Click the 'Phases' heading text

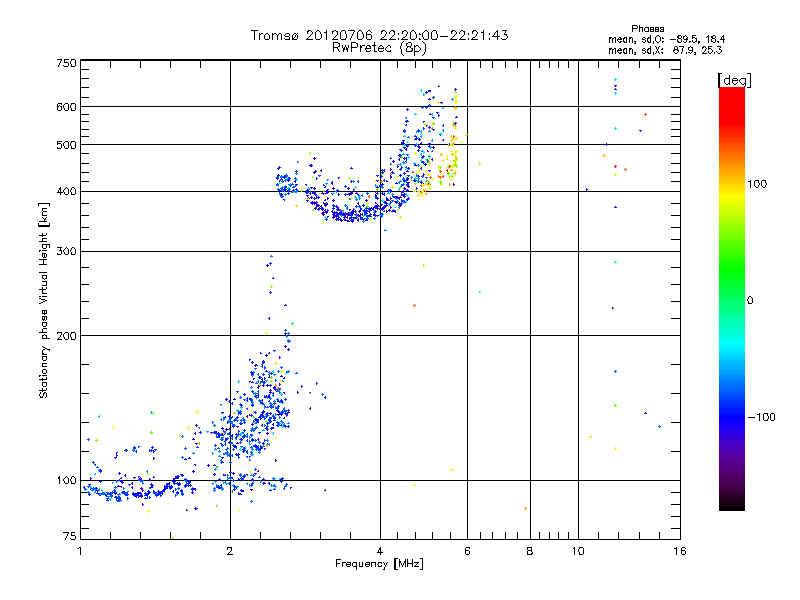pos(647,29)
